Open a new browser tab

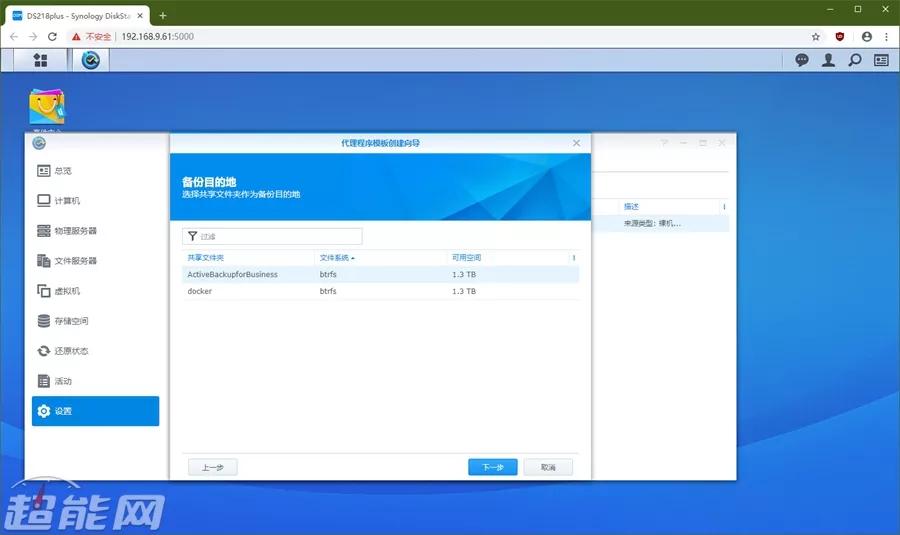point(162,16)
